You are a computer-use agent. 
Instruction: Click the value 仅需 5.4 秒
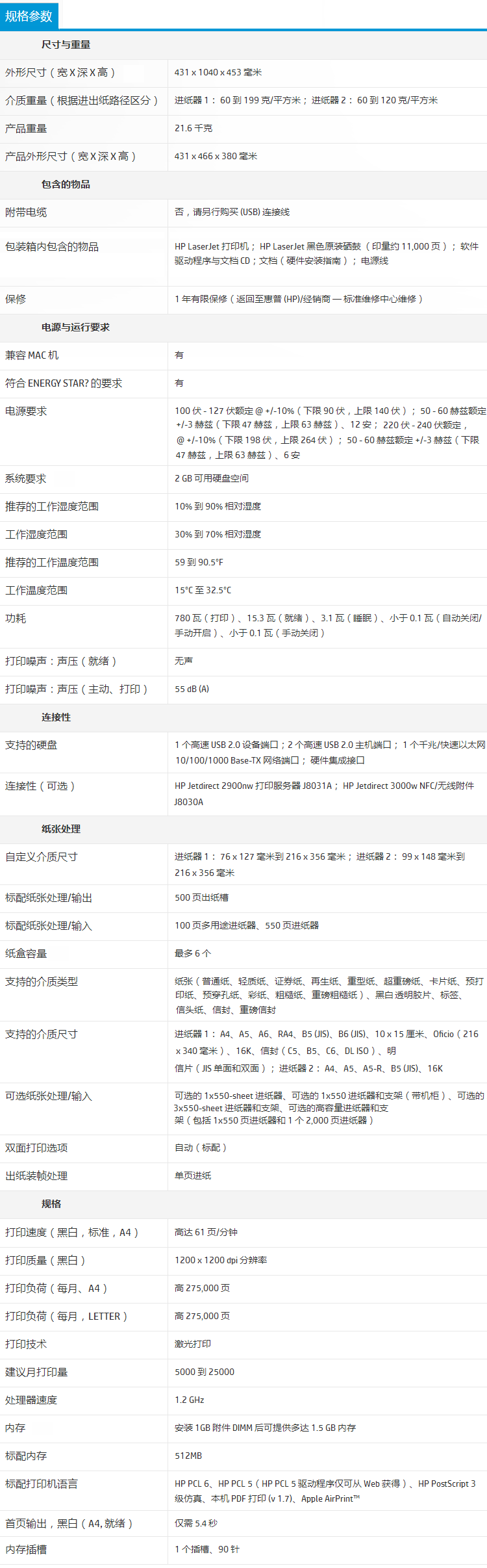coord(196,1523)
